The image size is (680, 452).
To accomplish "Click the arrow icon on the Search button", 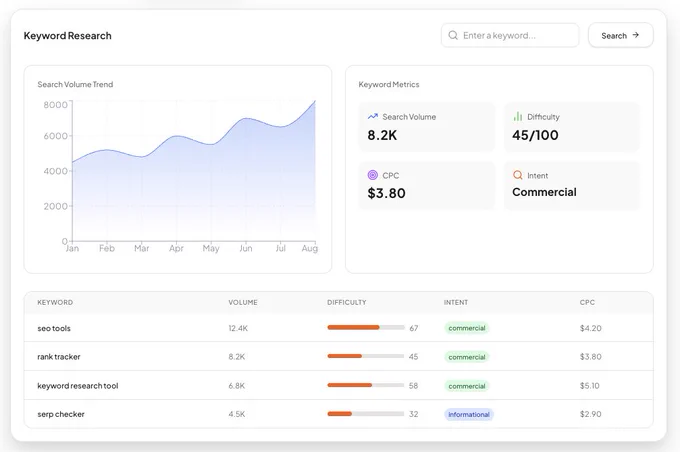I will pyautogui.click(x=636, y=35).
